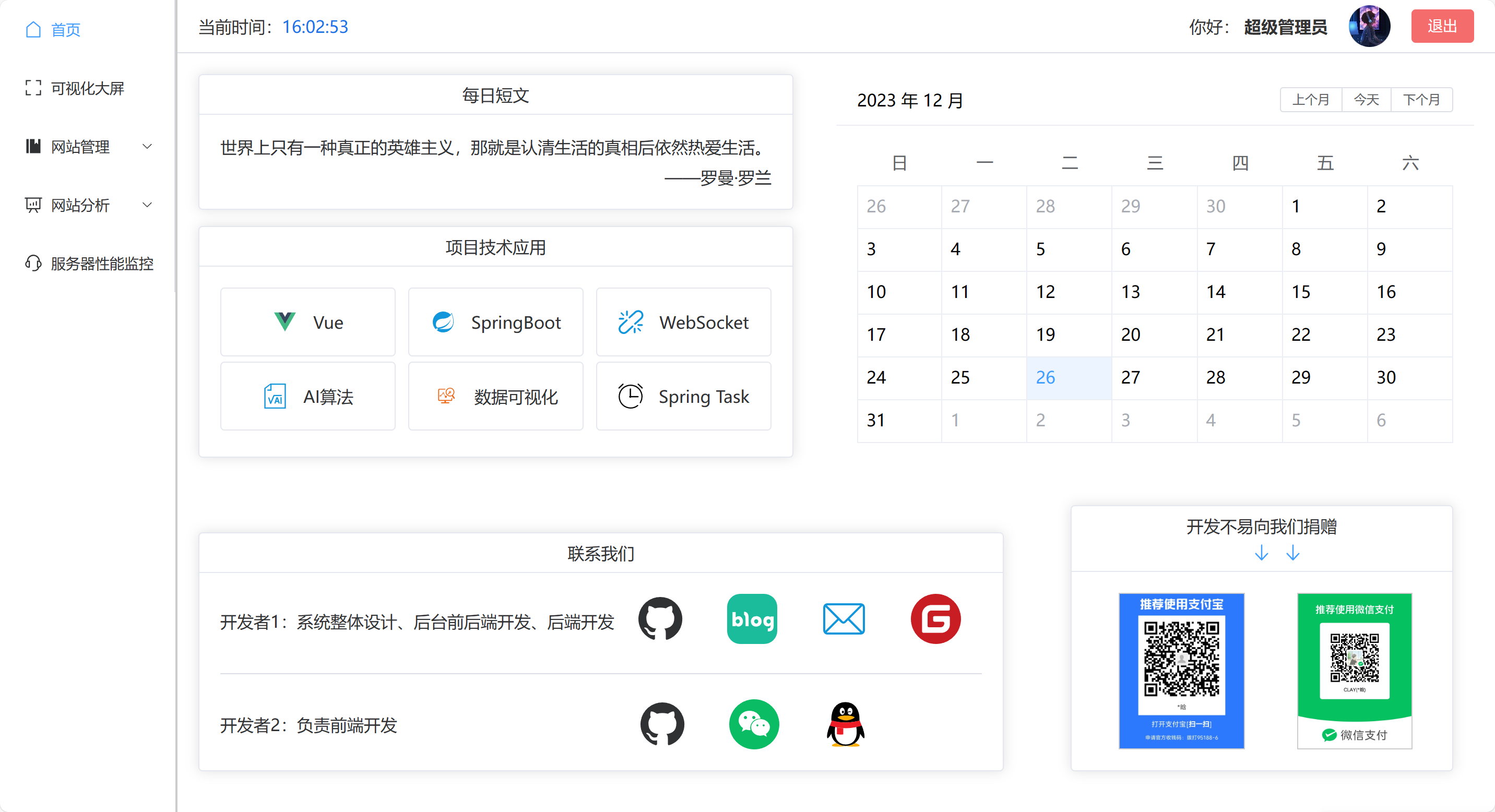Select December 31 in the calendar
This screenshot has width=1495, height=812.
(x=899, y=421)
